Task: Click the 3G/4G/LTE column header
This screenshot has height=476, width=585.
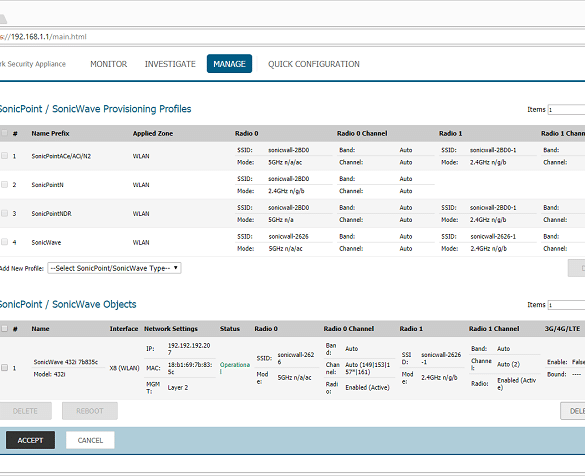Action: (x=562, y=329)
